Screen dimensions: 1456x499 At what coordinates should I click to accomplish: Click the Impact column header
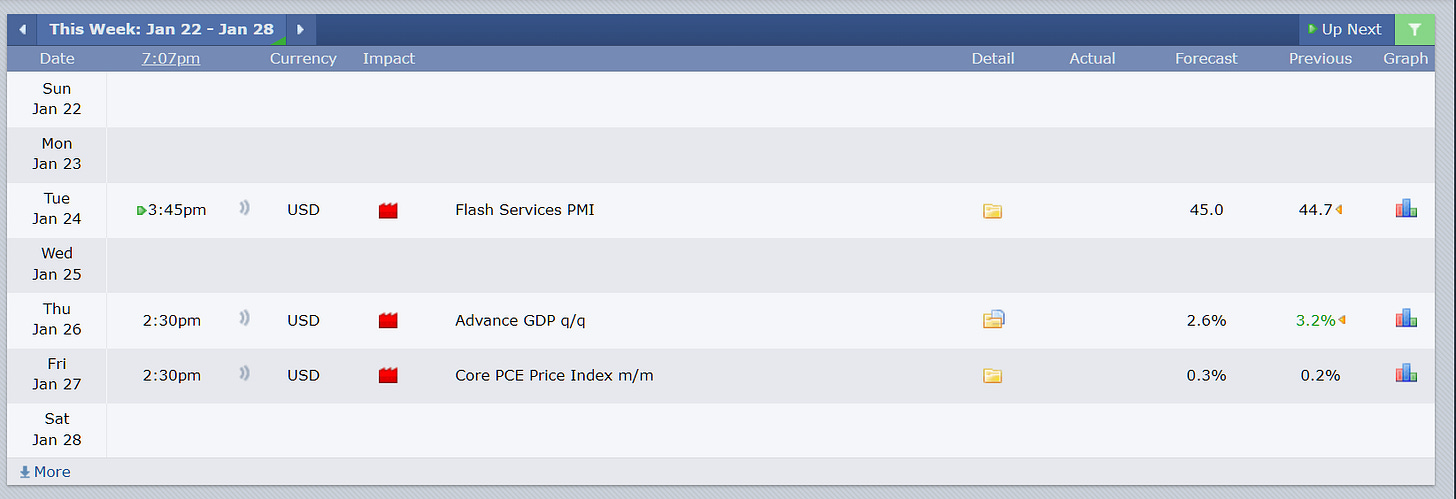(389, 59)
